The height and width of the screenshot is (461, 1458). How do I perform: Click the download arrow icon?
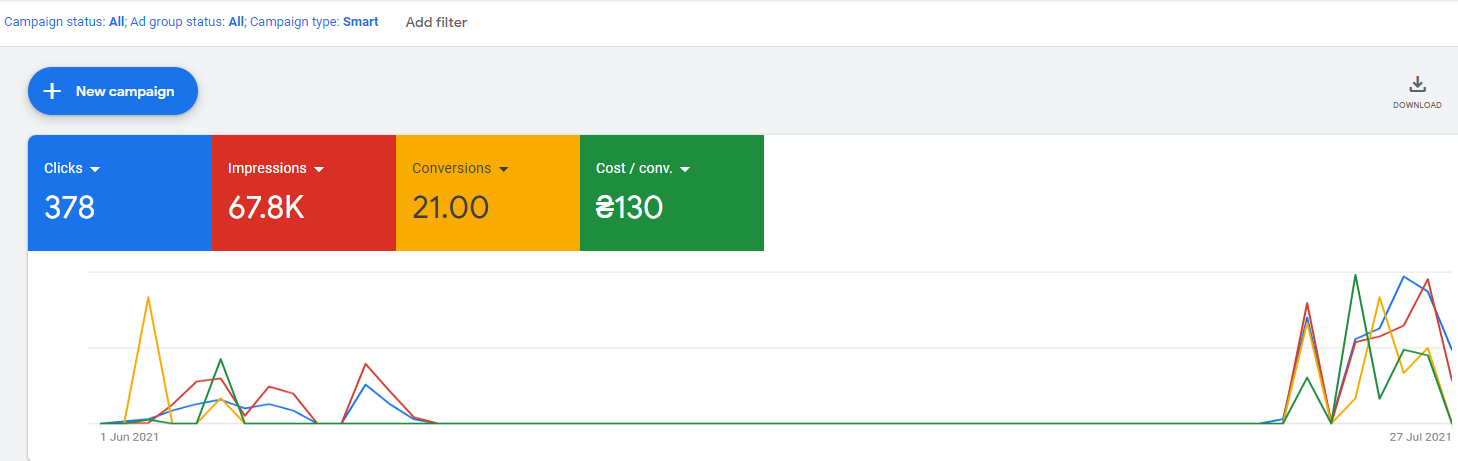[x=1417, y=84]
